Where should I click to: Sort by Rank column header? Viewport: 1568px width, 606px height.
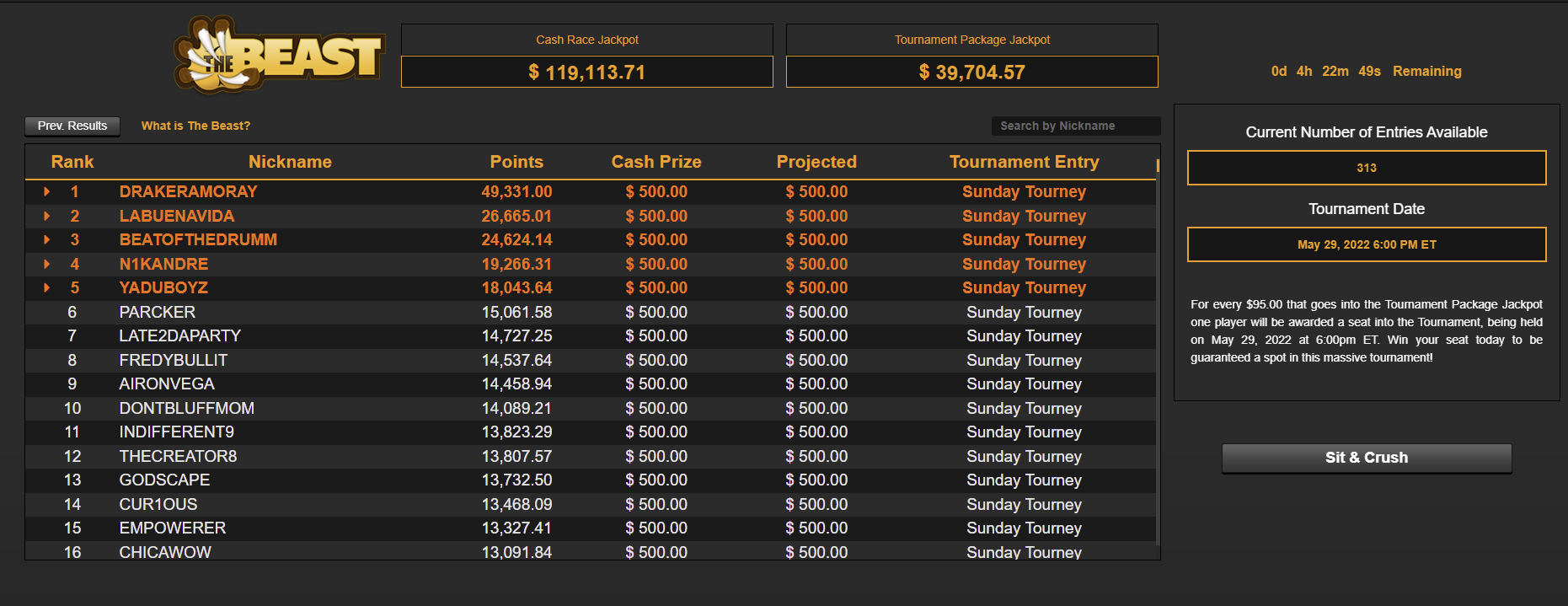72,162
